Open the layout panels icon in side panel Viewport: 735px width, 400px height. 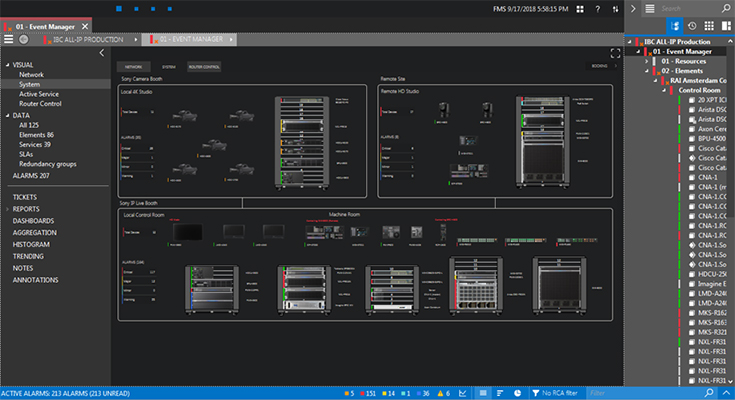click(x=725, y=25)
